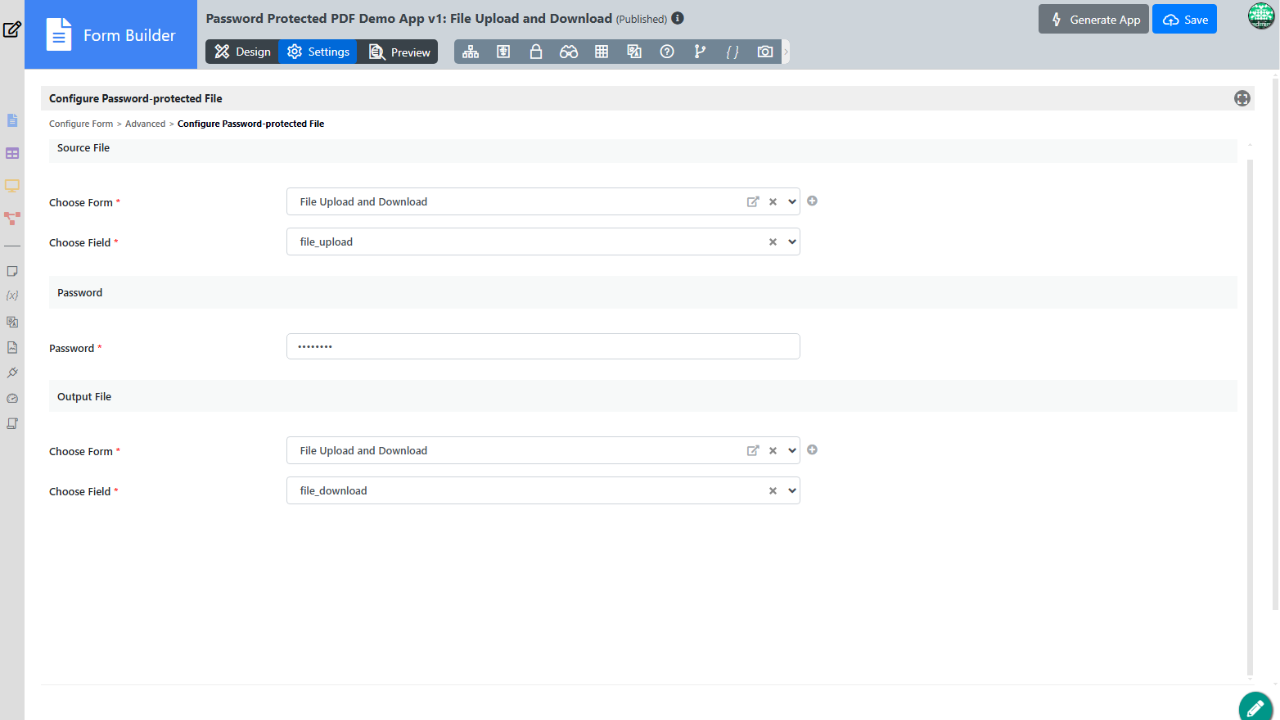
Task: Click the lock icon in the toolbar
Action: coord(536,52)
